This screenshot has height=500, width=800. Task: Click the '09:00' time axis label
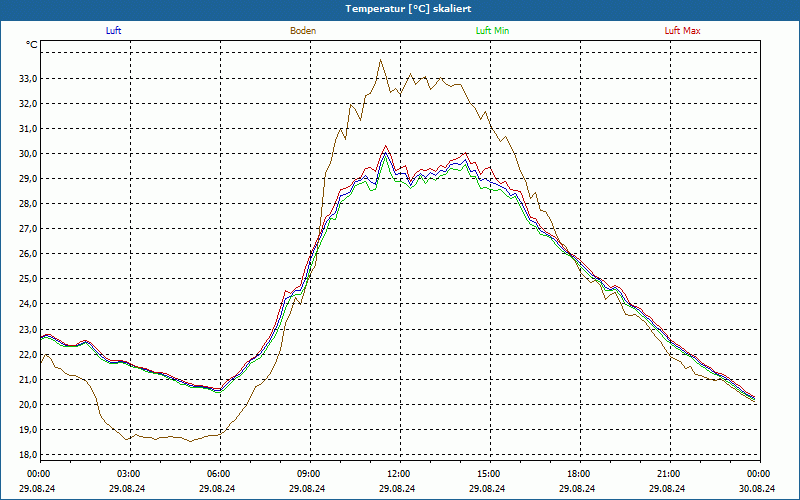310,474
